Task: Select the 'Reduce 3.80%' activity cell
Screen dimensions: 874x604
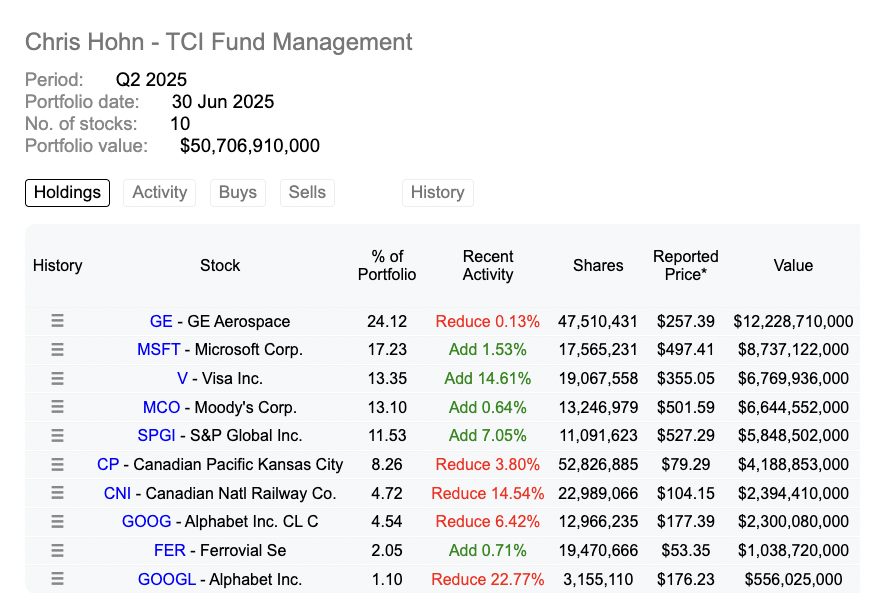Action: (x=488, y=465)
